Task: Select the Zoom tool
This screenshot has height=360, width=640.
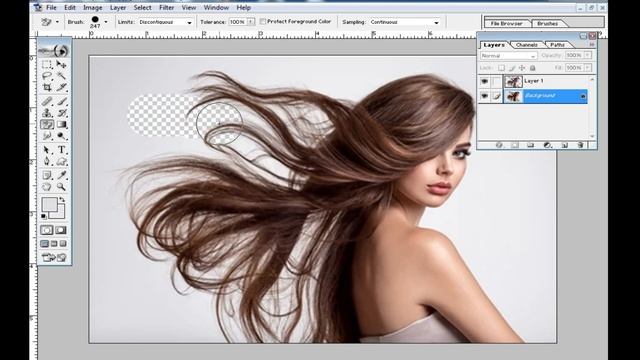Action: (x=61, y=187)
